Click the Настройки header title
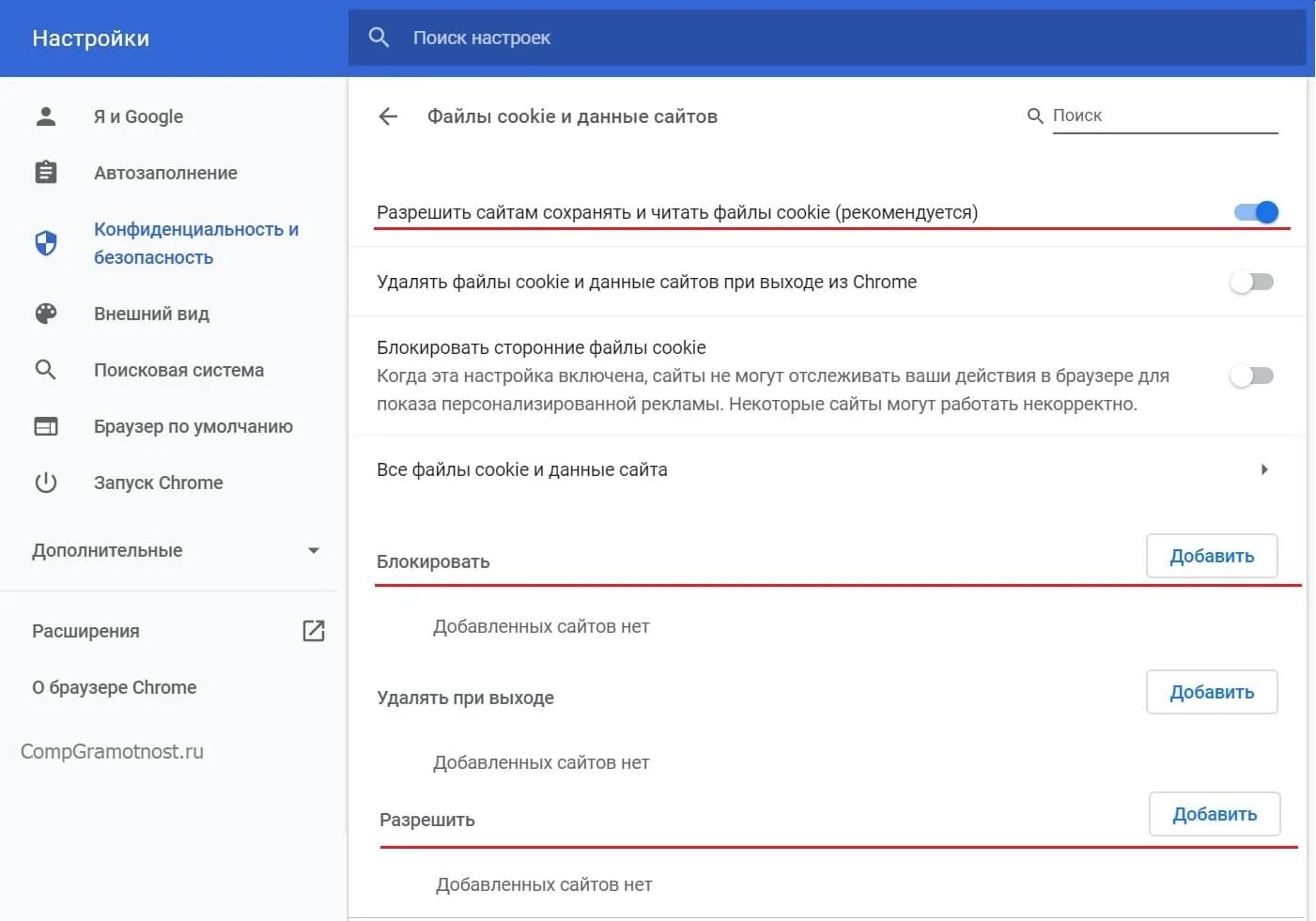This screenshot has width=1316, height=921. (x=90, y=38)
